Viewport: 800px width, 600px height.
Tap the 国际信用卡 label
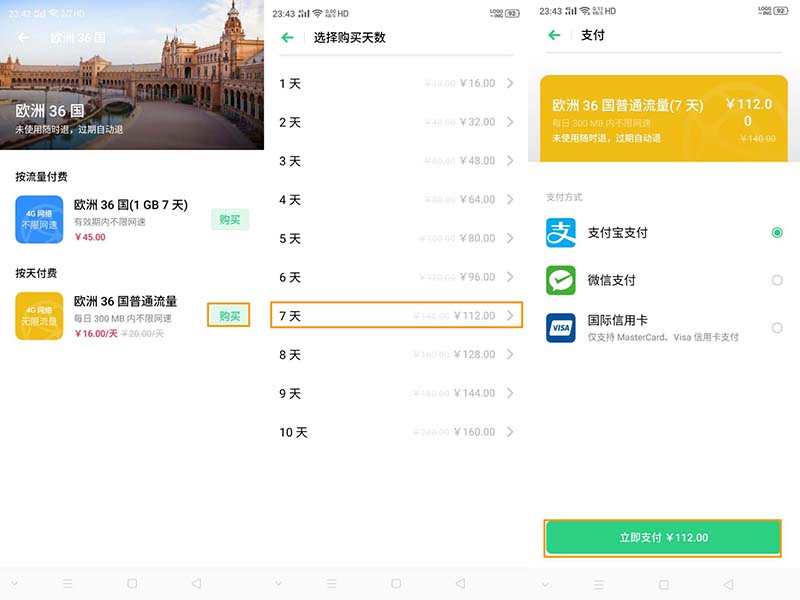point(617,320)
